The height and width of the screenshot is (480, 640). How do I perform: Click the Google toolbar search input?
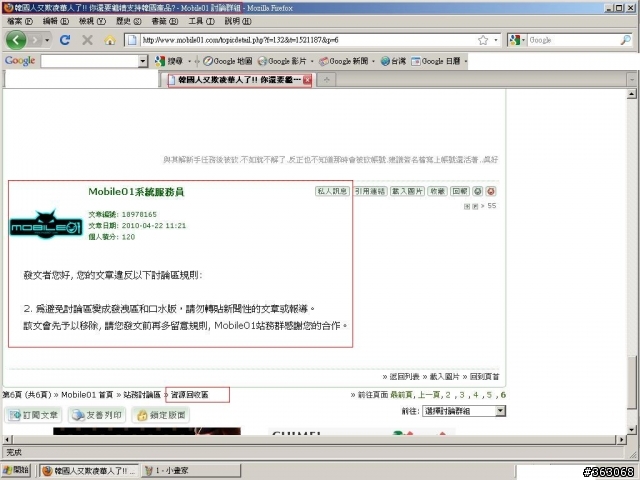[x=89, y=61]
